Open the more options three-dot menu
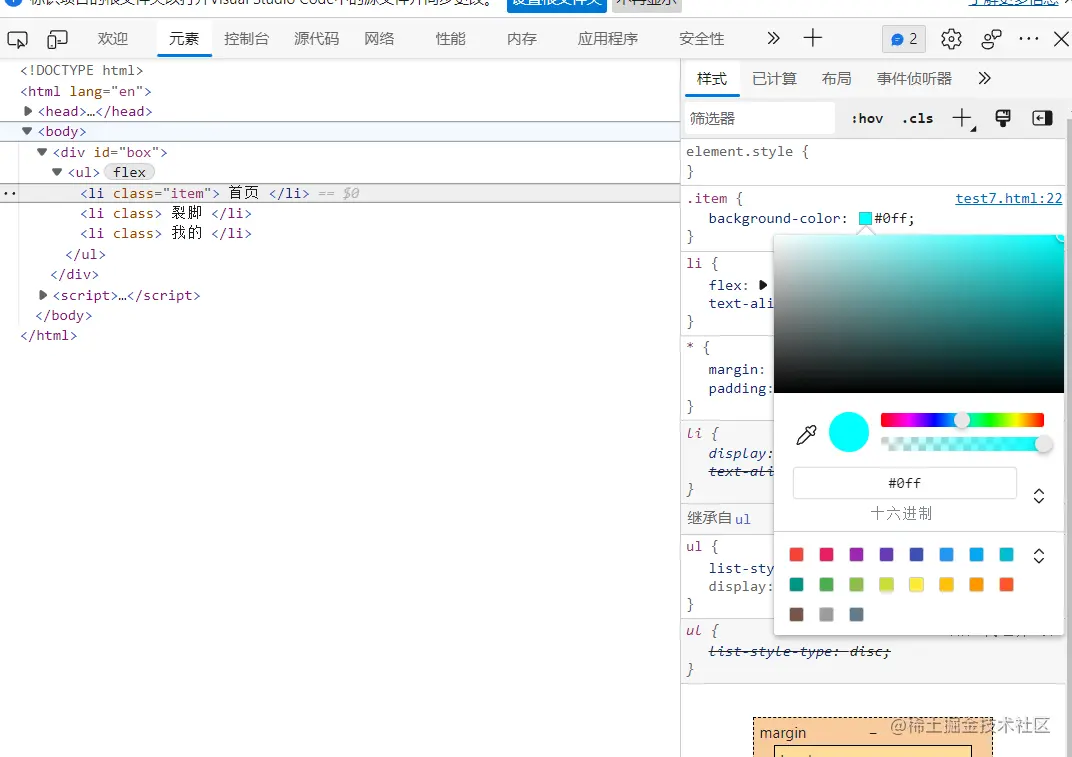 click(x=1026, y=38)
